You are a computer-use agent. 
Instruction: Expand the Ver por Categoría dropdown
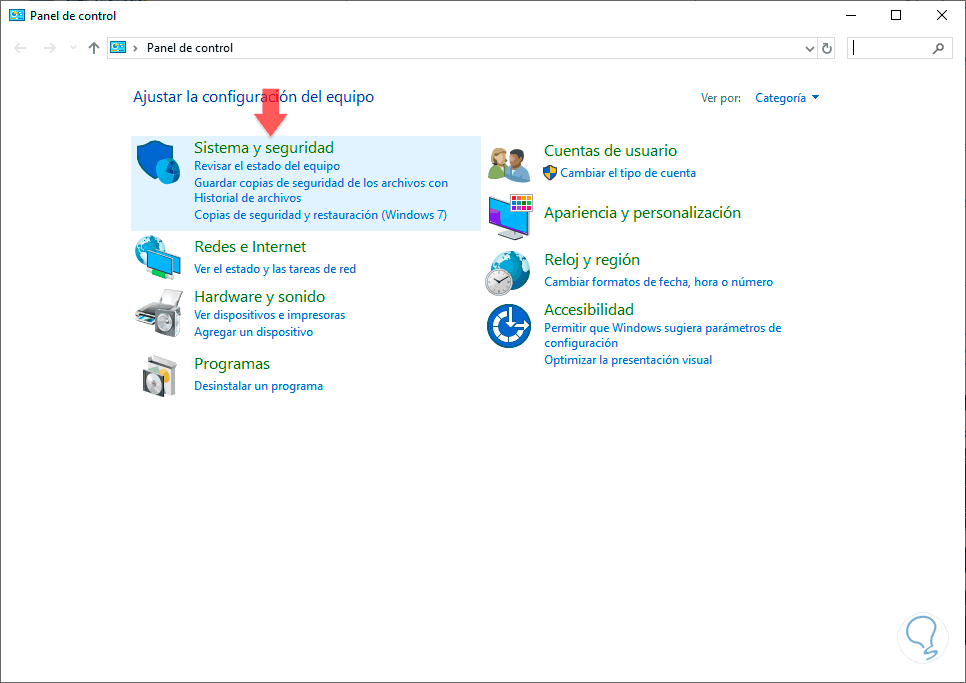tap(787, 98)
